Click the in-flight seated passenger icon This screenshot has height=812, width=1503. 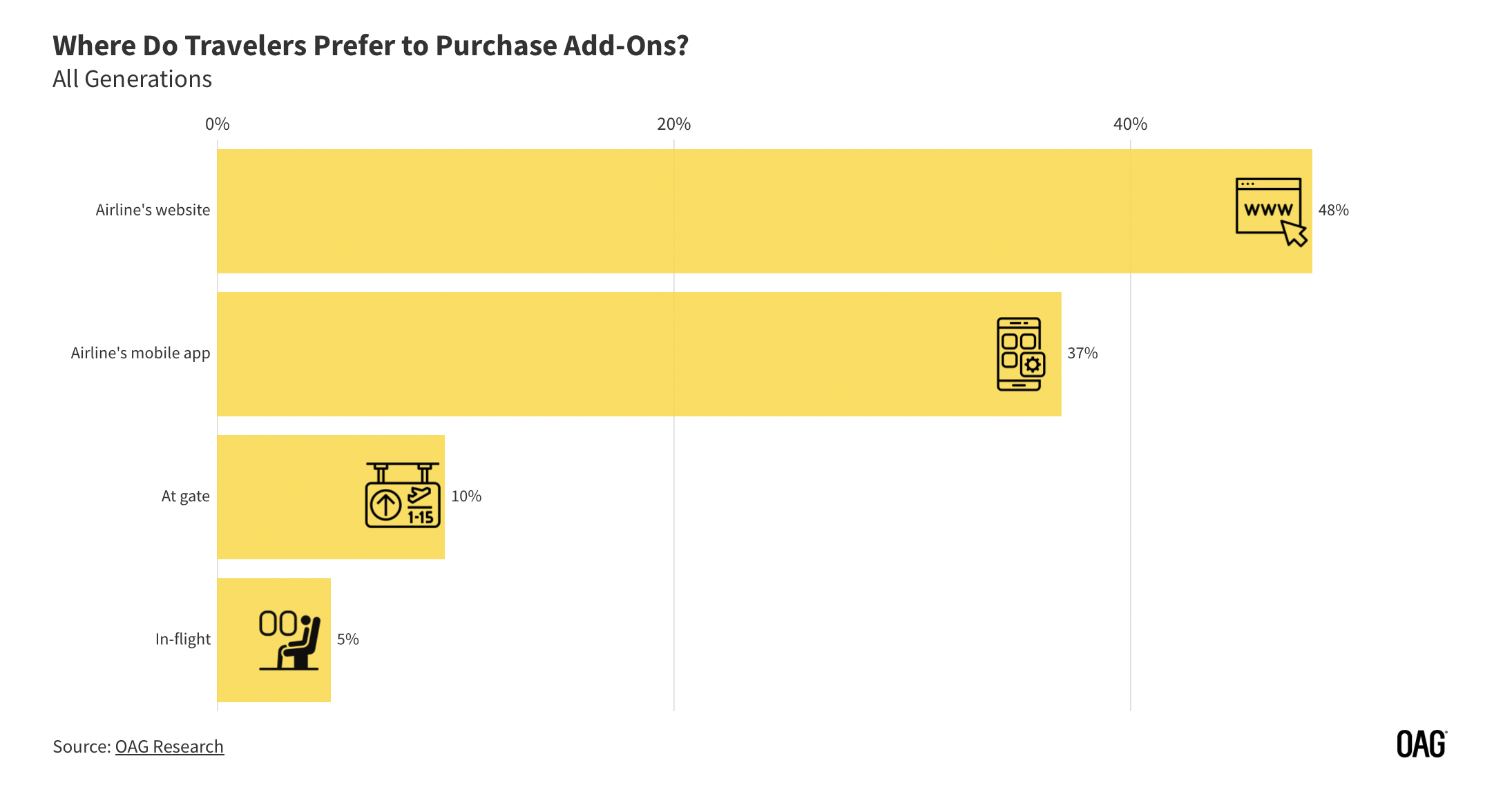289,639
